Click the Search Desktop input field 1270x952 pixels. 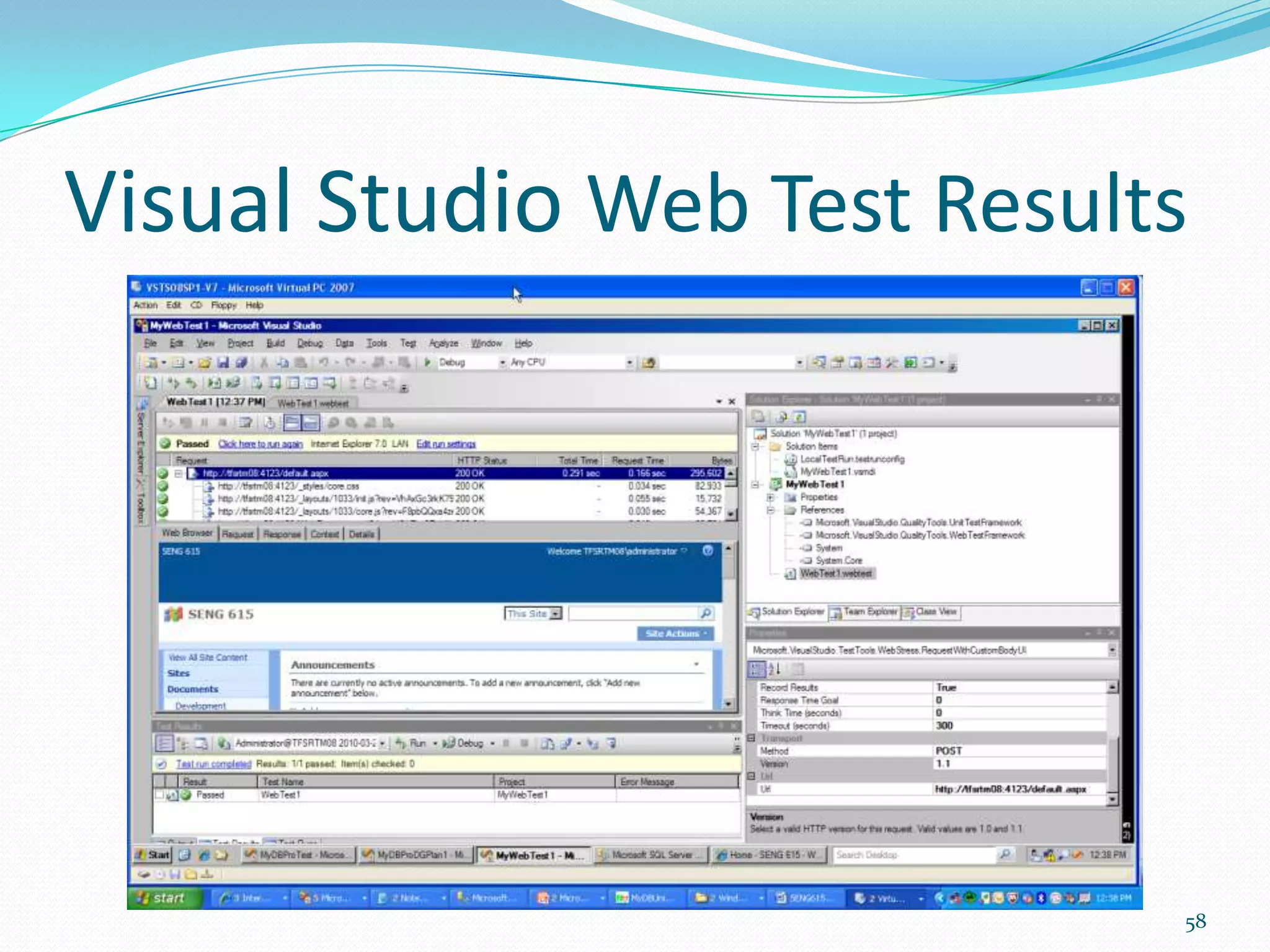[915, 855]
